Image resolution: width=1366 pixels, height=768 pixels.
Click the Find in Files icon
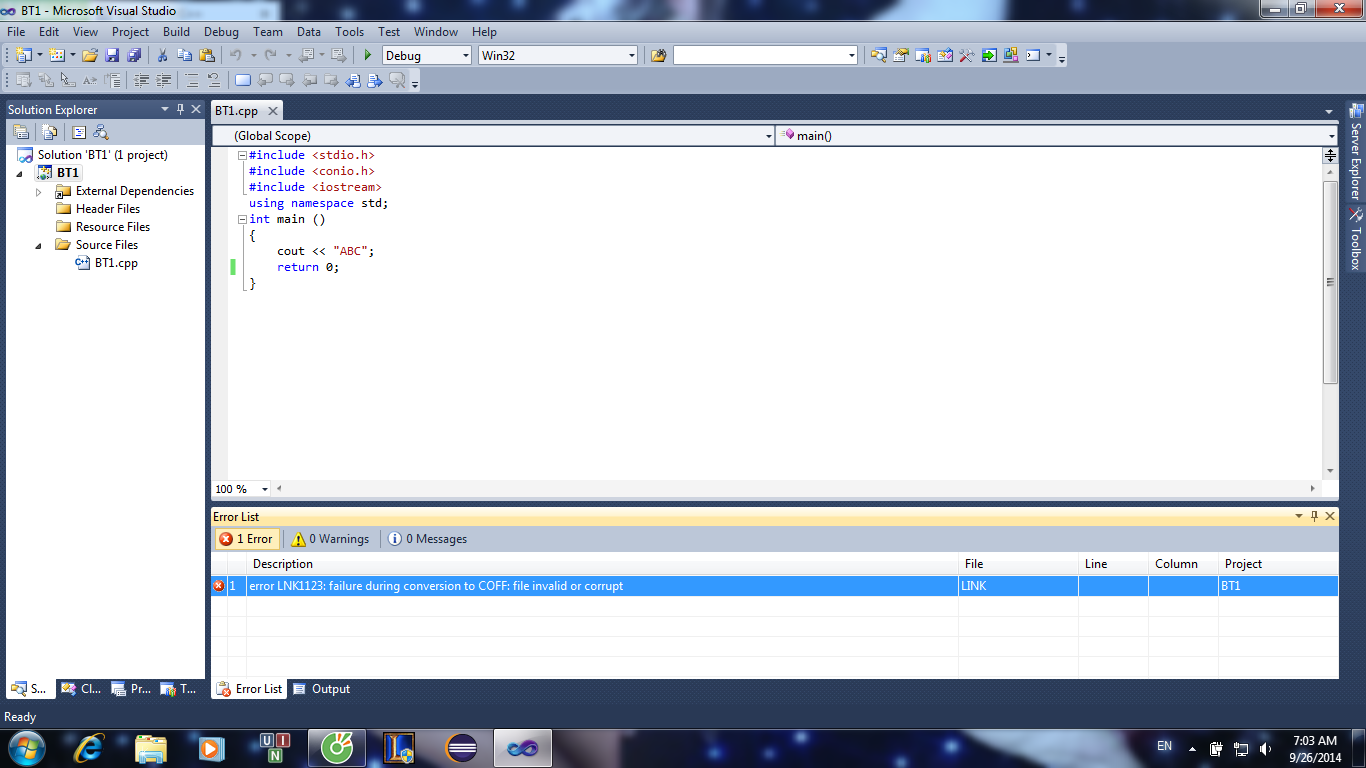(658, 56)
